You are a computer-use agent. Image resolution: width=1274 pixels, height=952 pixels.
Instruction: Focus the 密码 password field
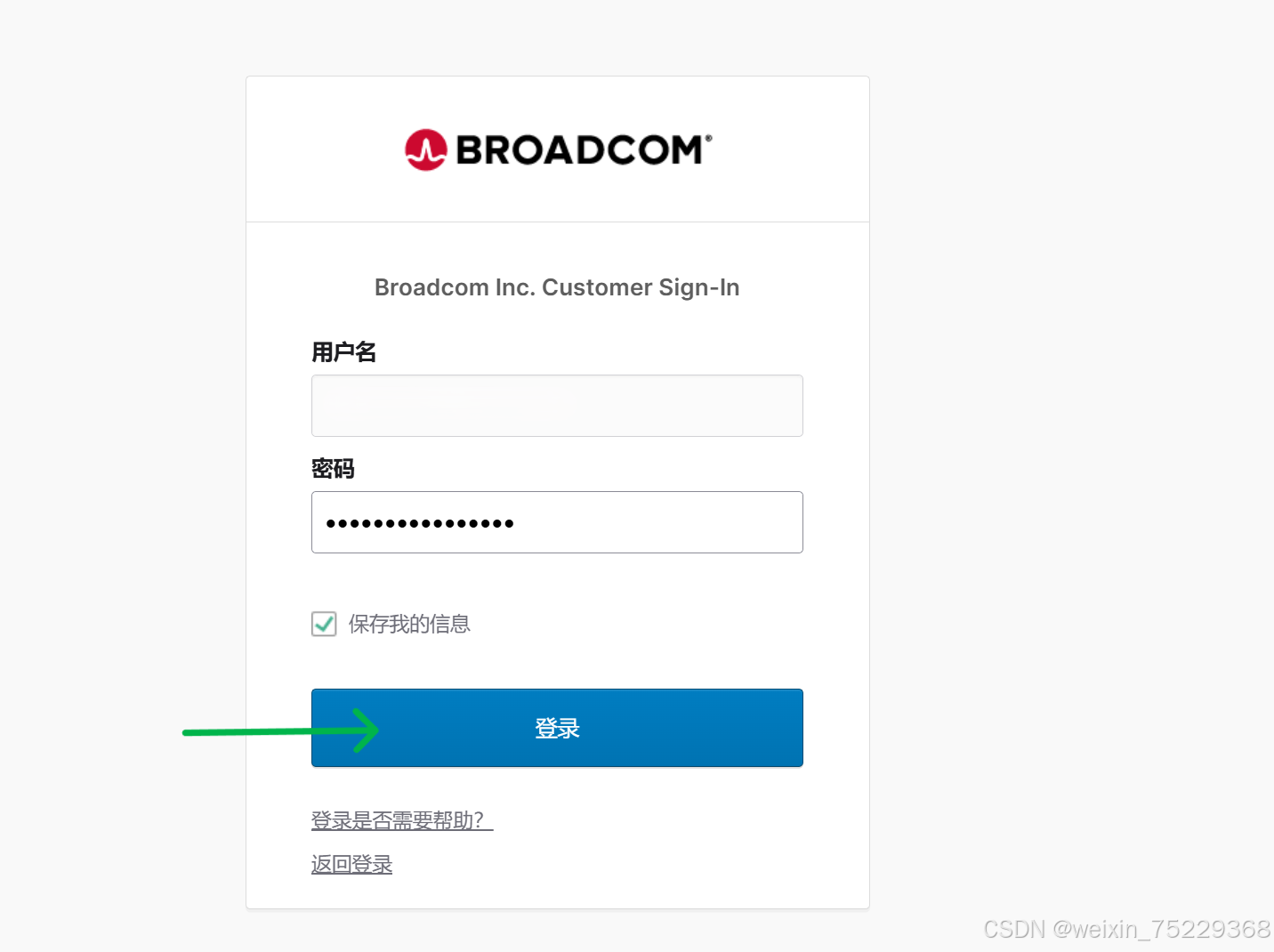557,522
